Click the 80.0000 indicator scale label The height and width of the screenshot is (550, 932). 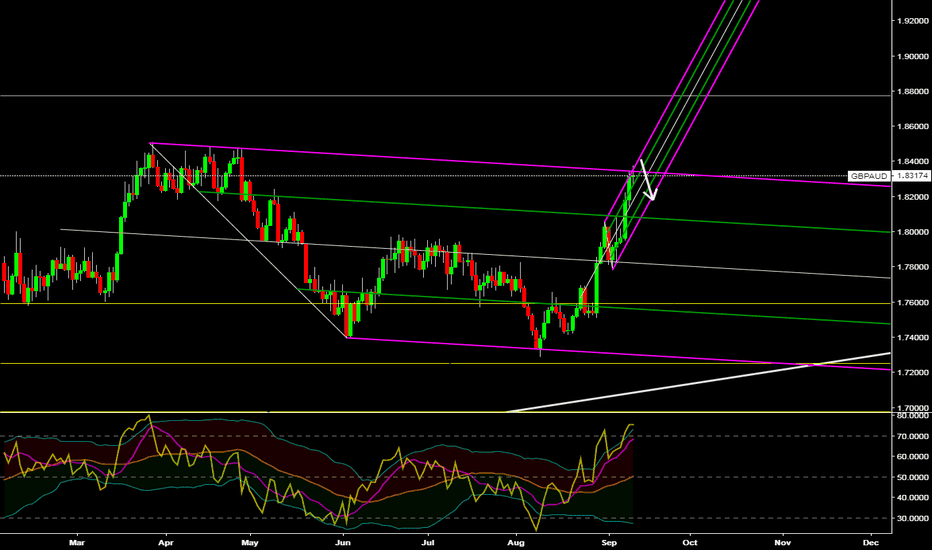(912, 416)
